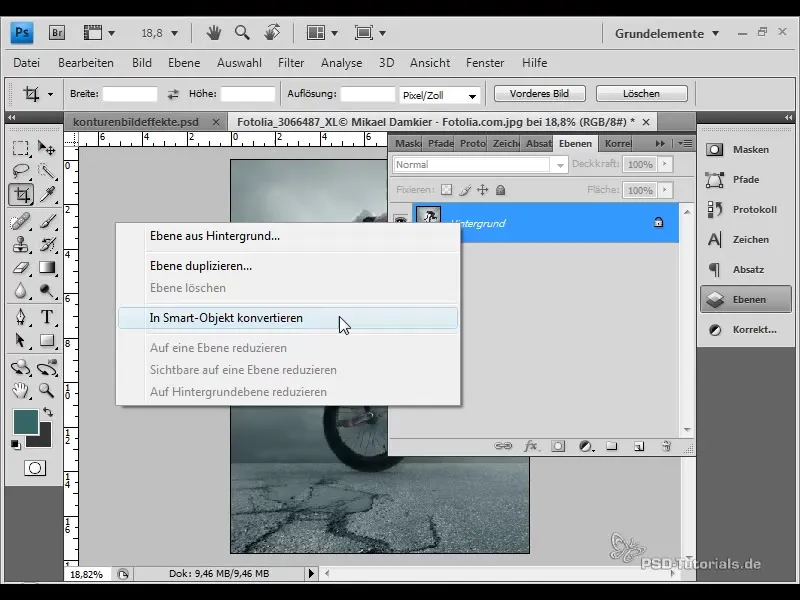Select the Hand tool in the toolbox
Viewport: 800px width, 600px height.
(x=21, y=391)
